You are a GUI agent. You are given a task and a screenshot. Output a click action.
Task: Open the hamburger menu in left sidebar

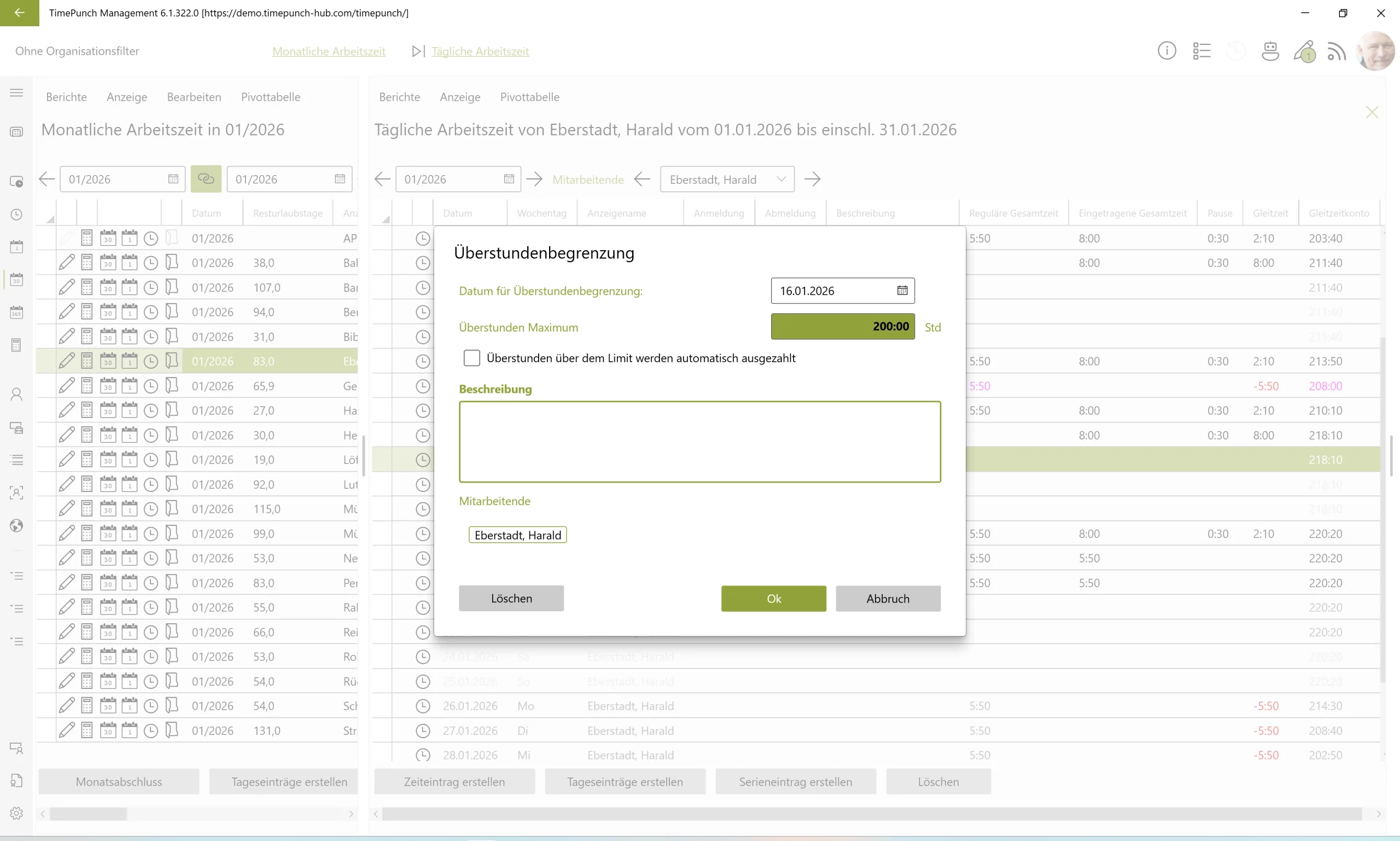16,92
